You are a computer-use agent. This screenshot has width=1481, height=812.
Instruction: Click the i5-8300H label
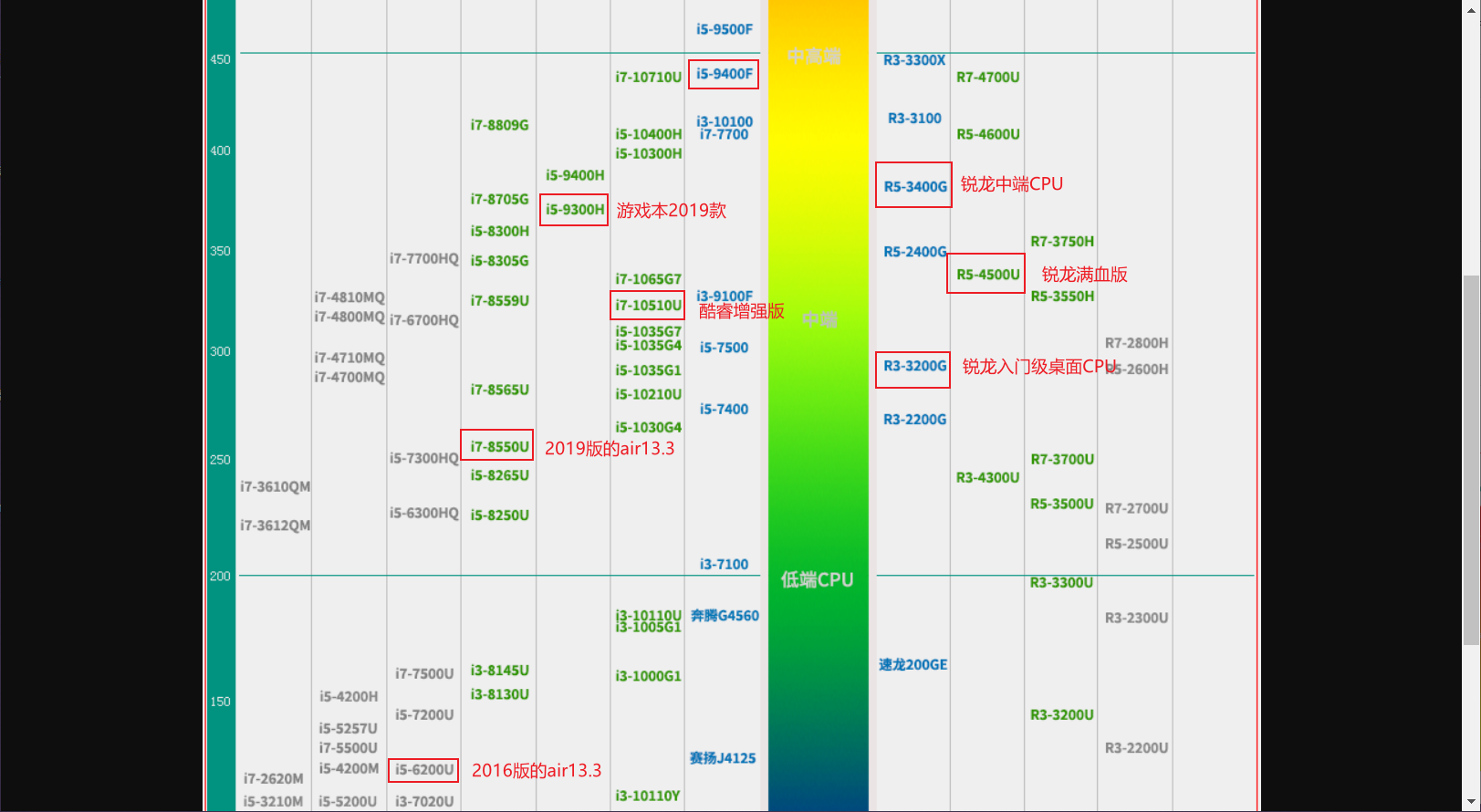pyautogui.click(x=499, y=231)
